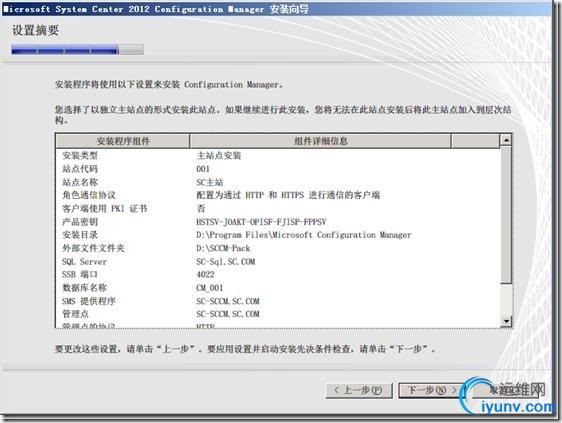Select the 安装类型 row label

(x=80, y=156)
